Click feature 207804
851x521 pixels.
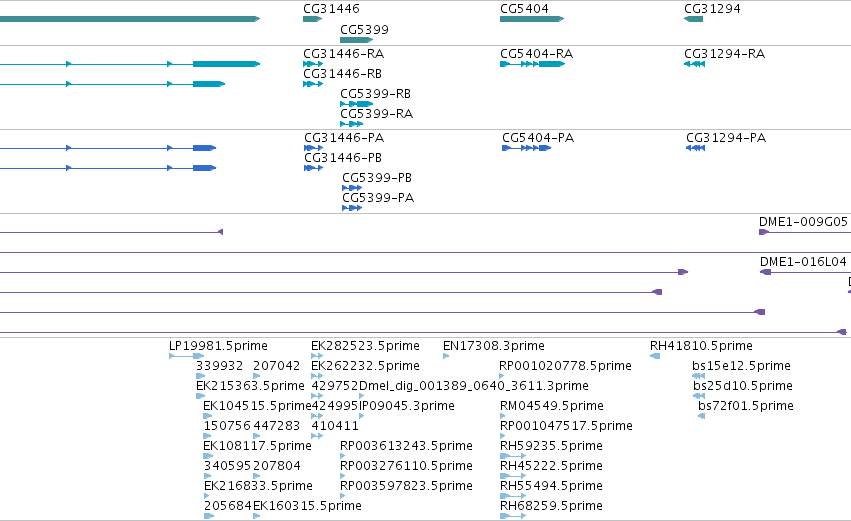tap(257, 476)
